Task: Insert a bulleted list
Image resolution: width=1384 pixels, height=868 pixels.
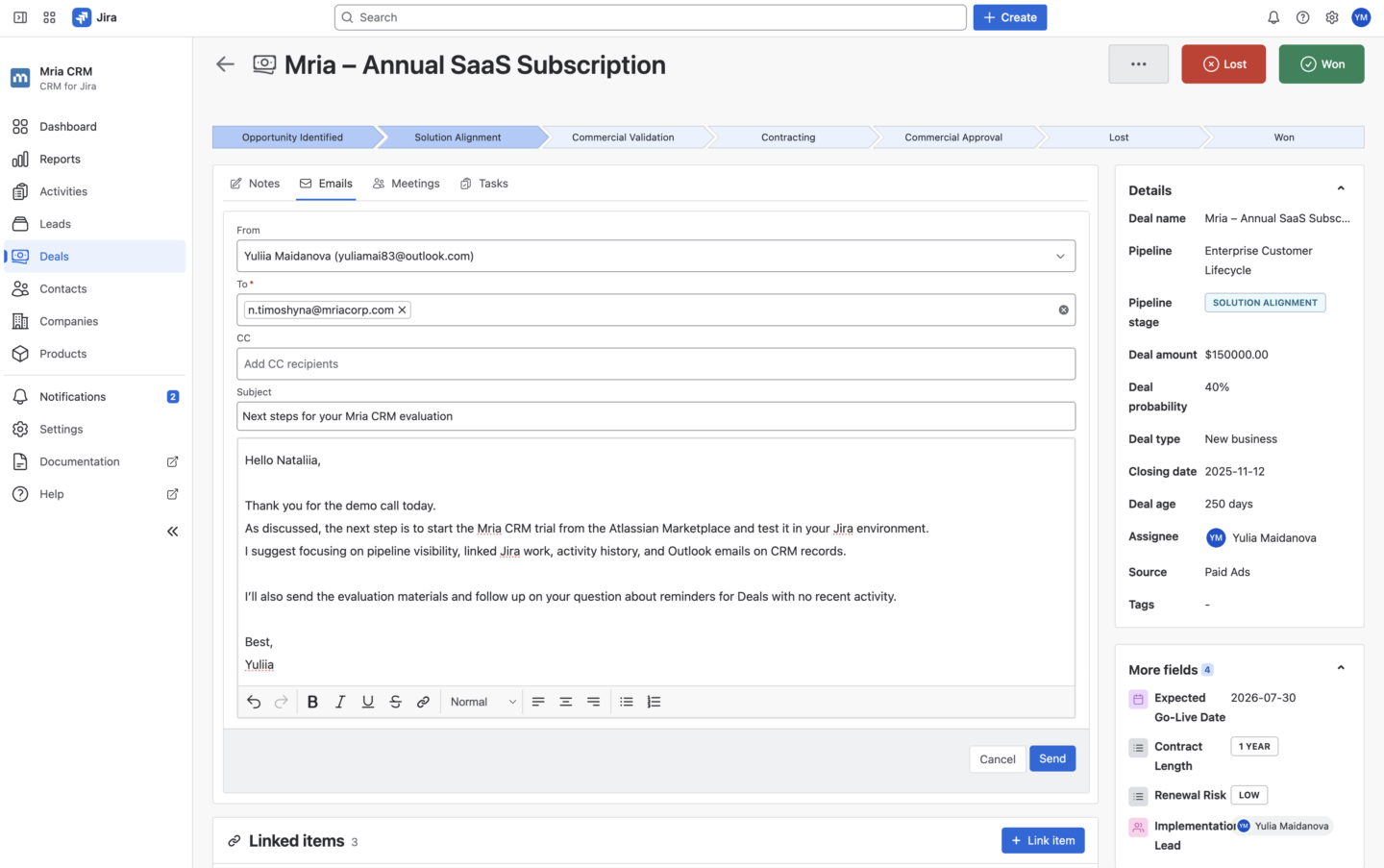Action: tap(627, 702)
